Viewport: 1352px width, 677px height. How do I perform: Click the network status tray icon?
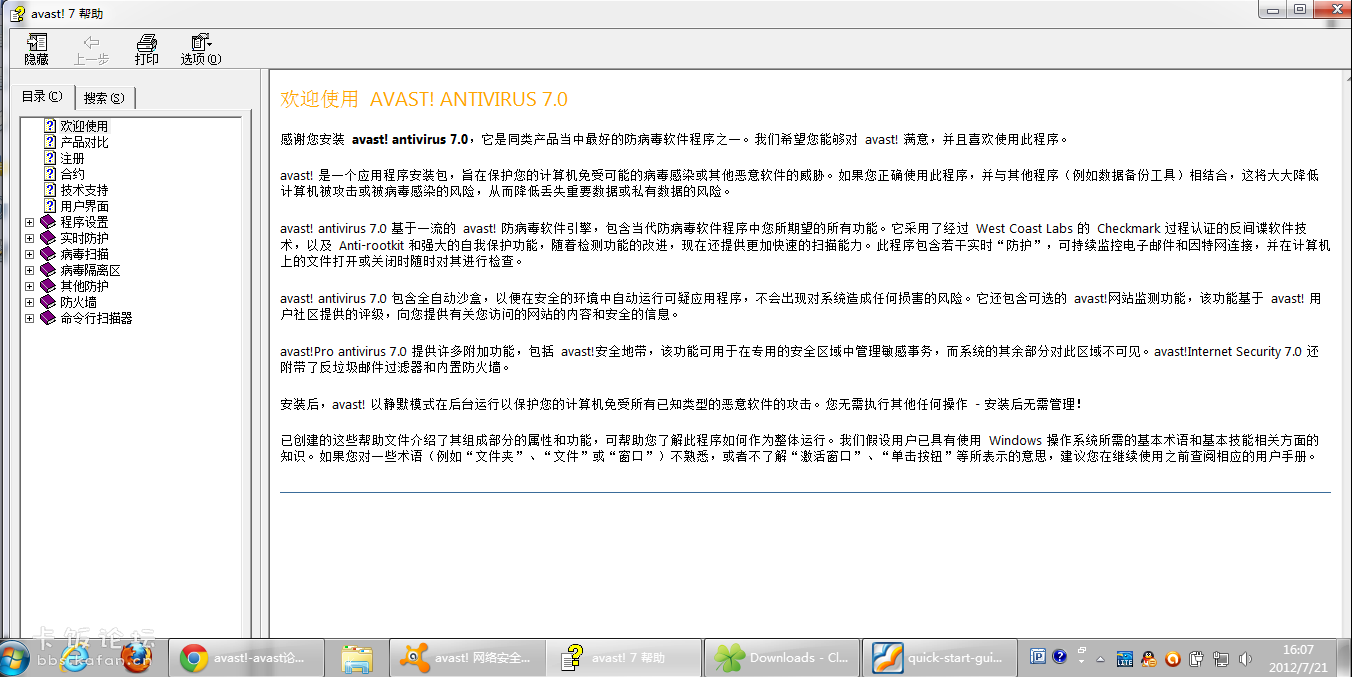[x=1221, y=658]
